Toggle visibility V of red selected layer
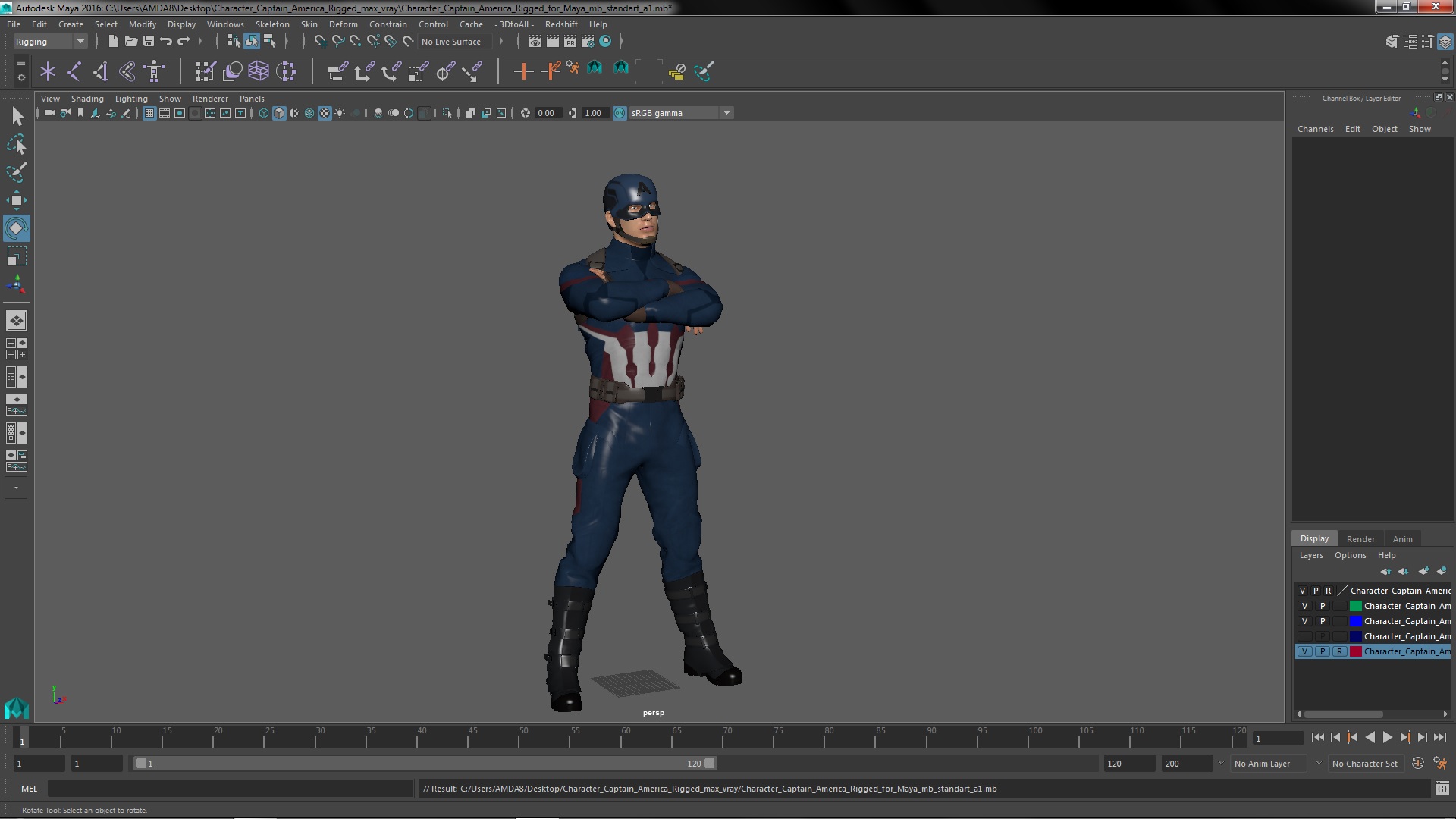 click(x=1304, y=651)
